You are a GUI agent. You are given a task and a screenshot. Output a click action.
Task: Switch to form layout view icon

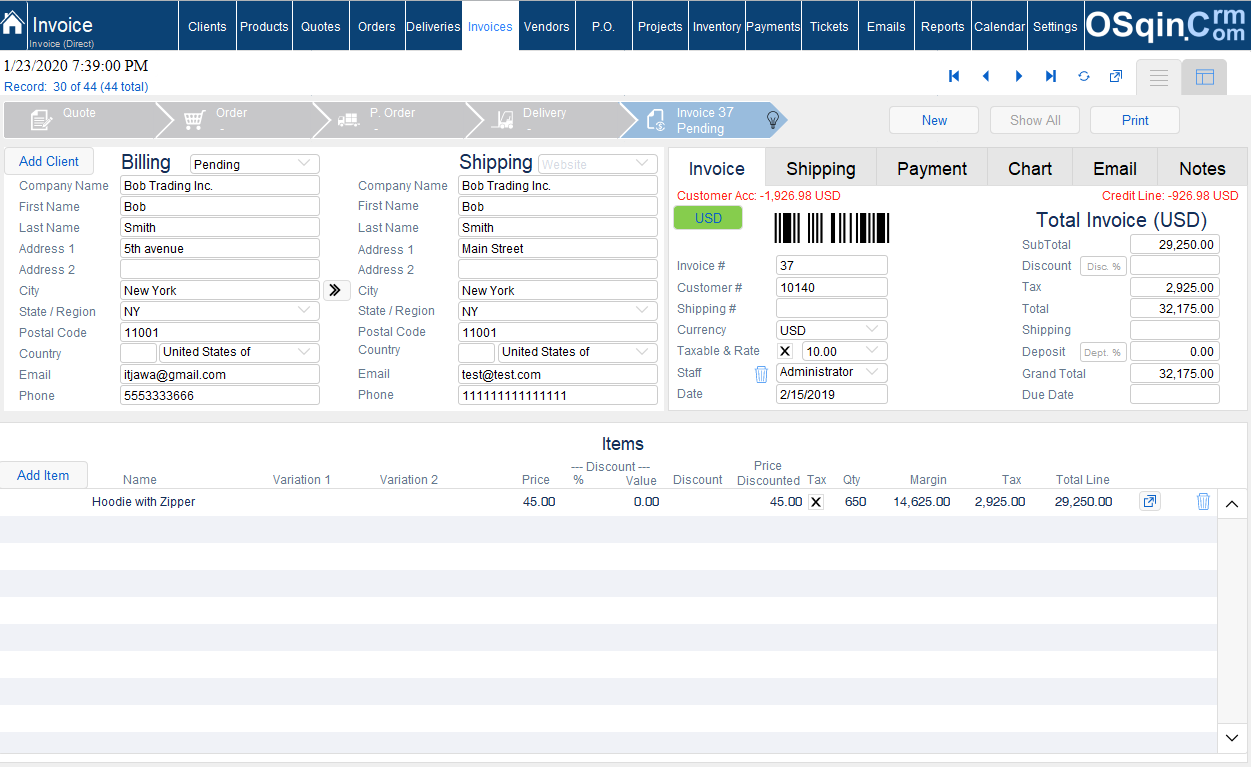coord(1205,77)
